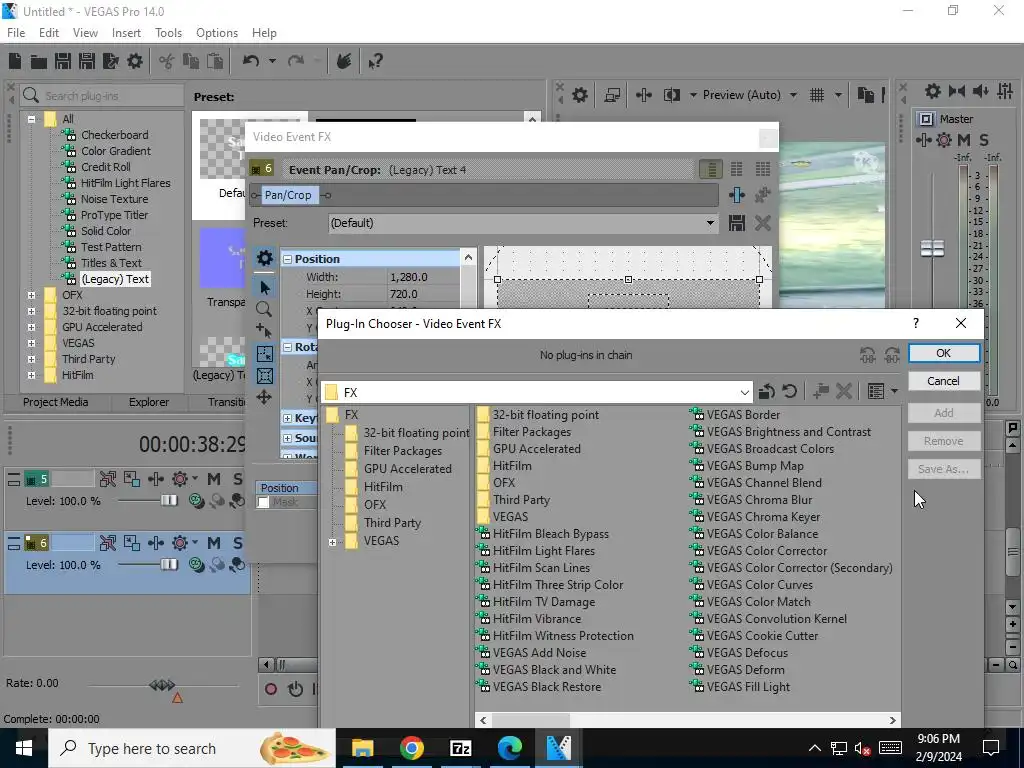The height and width of the screenshot is (768, 1024).
Task: Click preview on external monitor icon
Action: click(x=612, y=95)
